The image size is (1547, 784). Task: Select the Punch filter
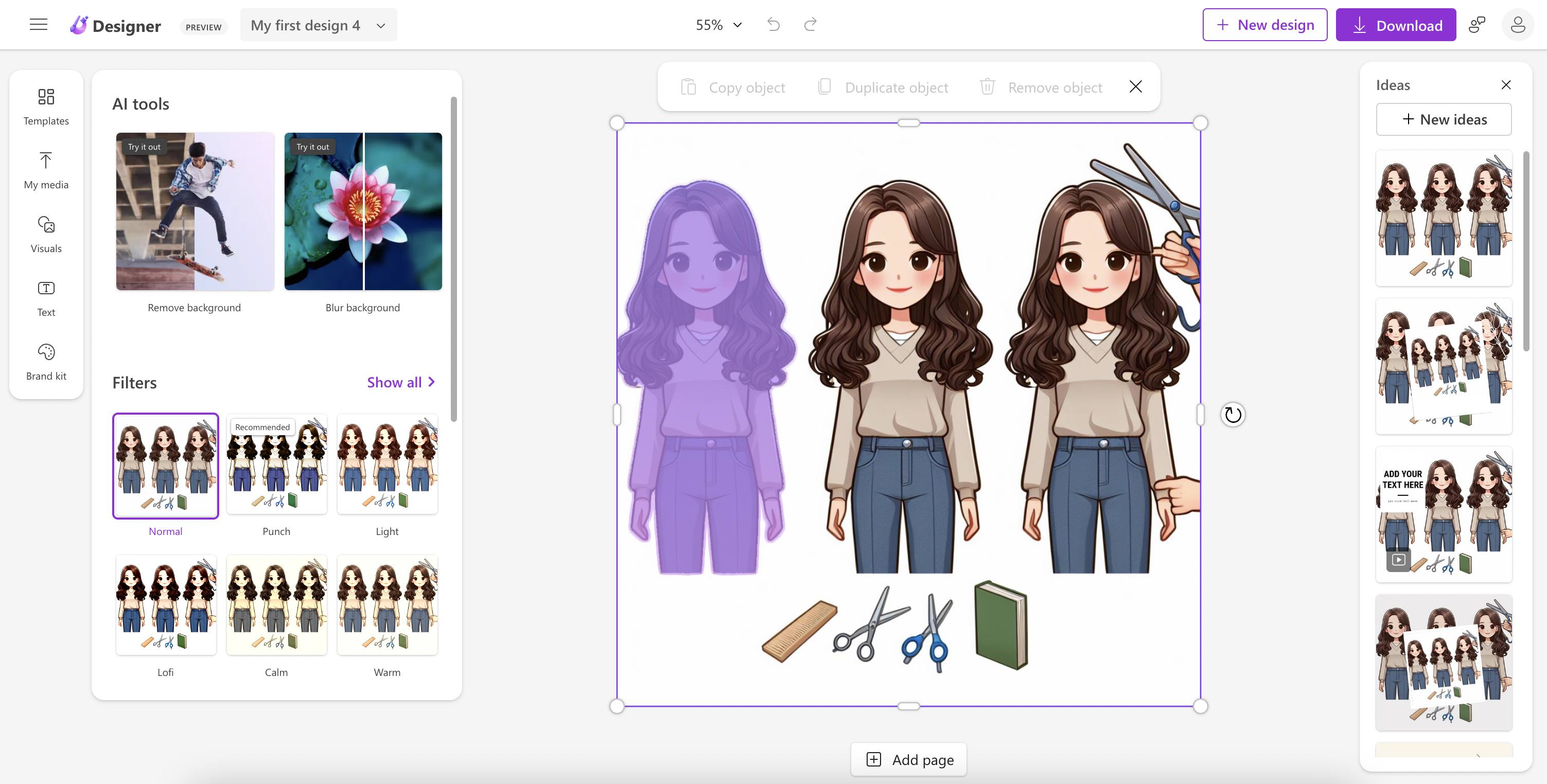(x=276, y=464)
